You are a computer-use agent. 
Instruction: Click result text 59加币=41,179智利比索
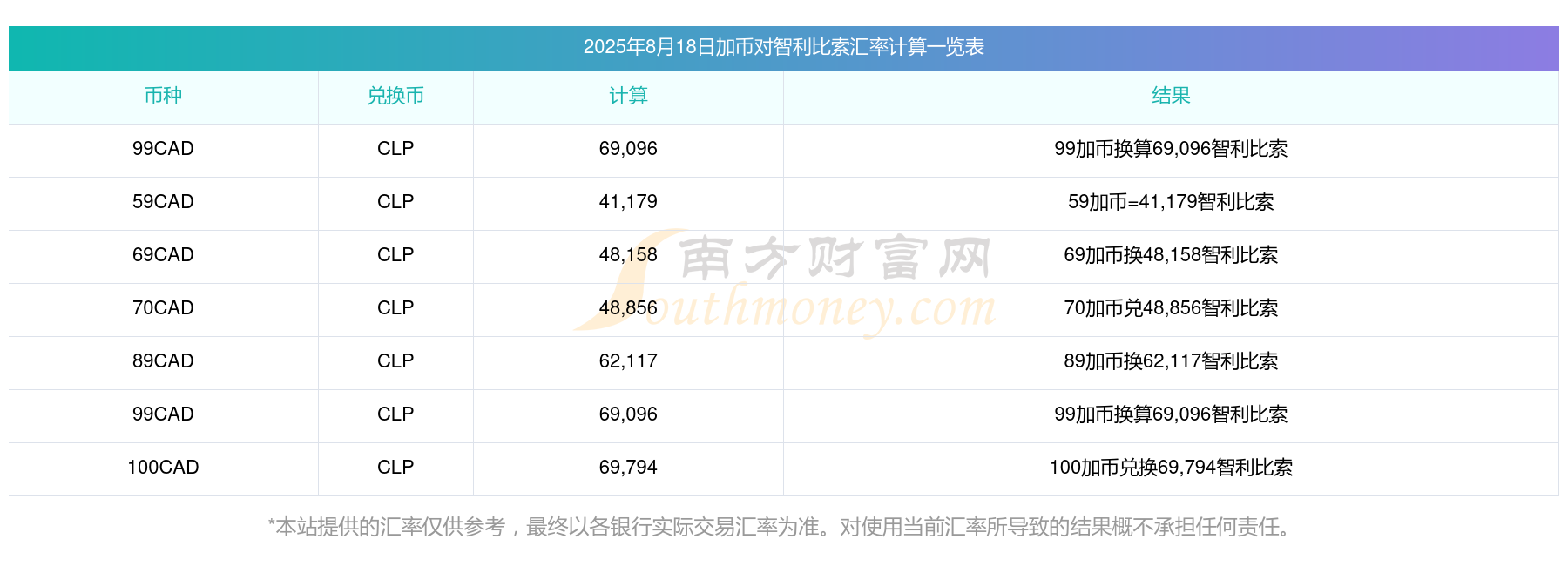(x=1171, y=202)
